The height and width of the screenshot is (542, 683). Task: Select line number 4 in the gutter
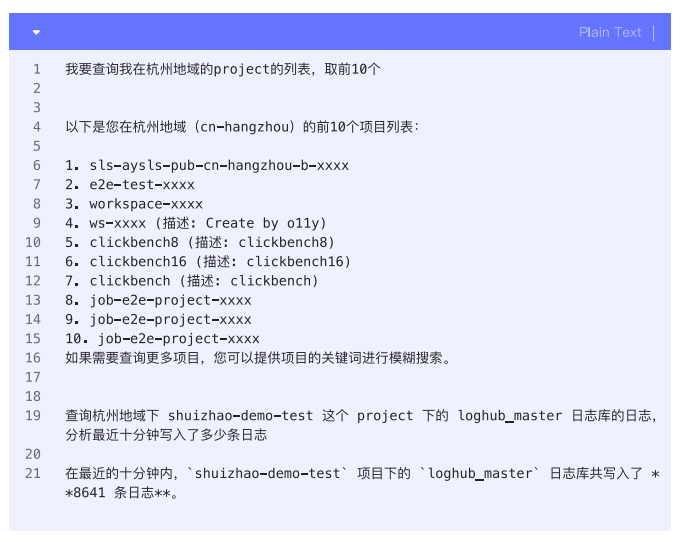tap(36, 127)
